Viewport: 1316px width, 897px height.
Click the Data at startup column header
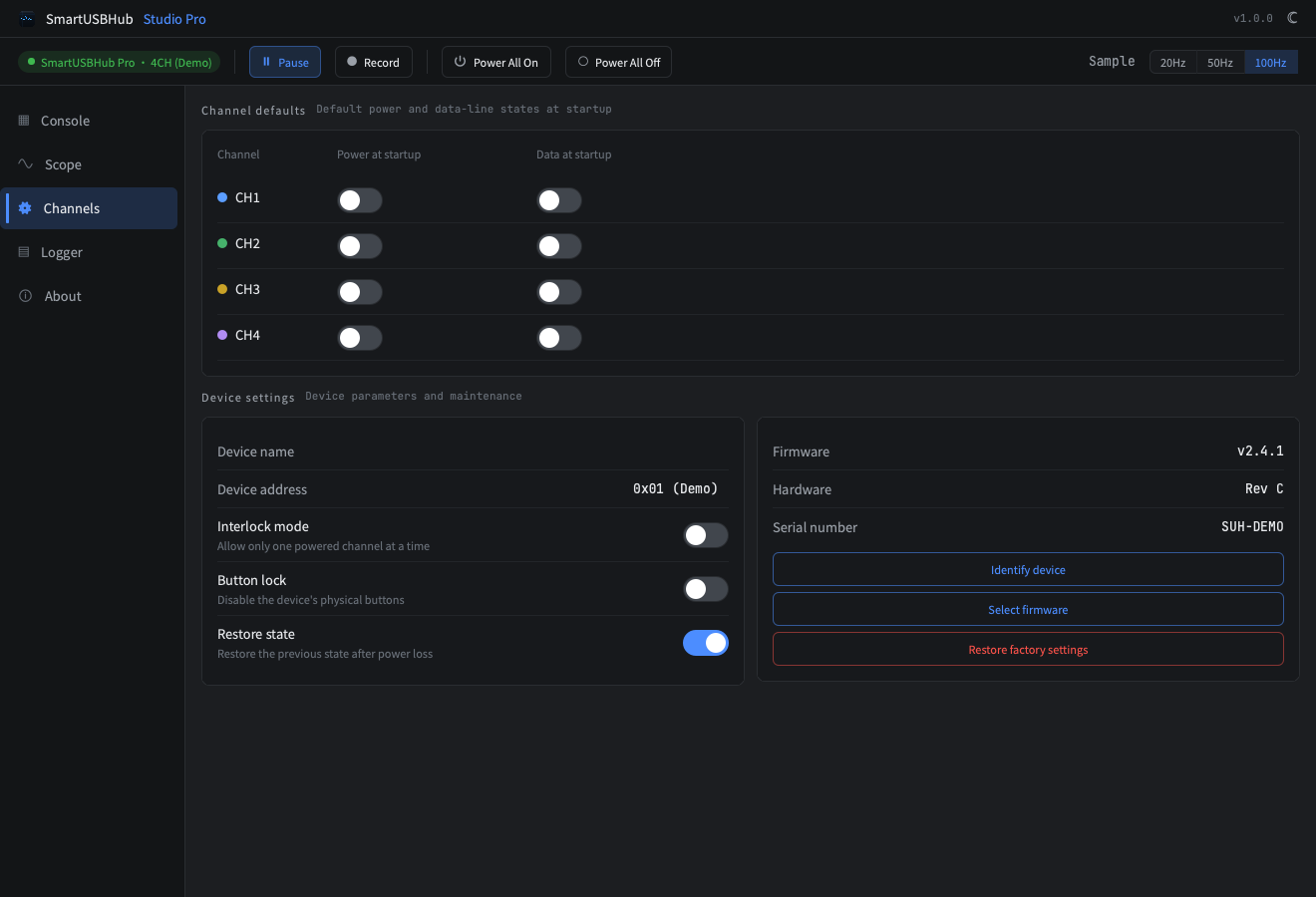tap(574, 154)
